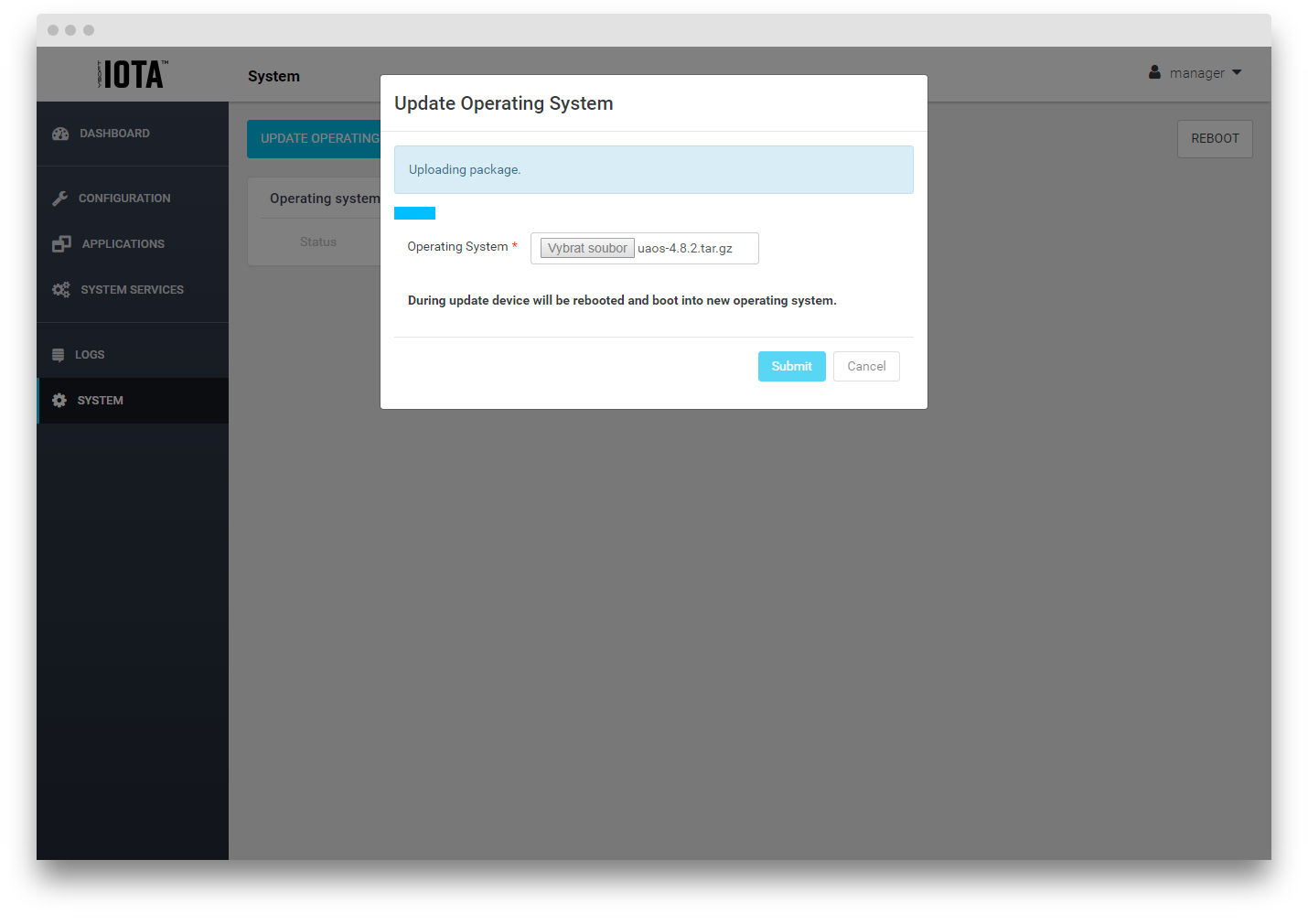
Task: Click the System gear icon
Action: click(x=59, y=401)
